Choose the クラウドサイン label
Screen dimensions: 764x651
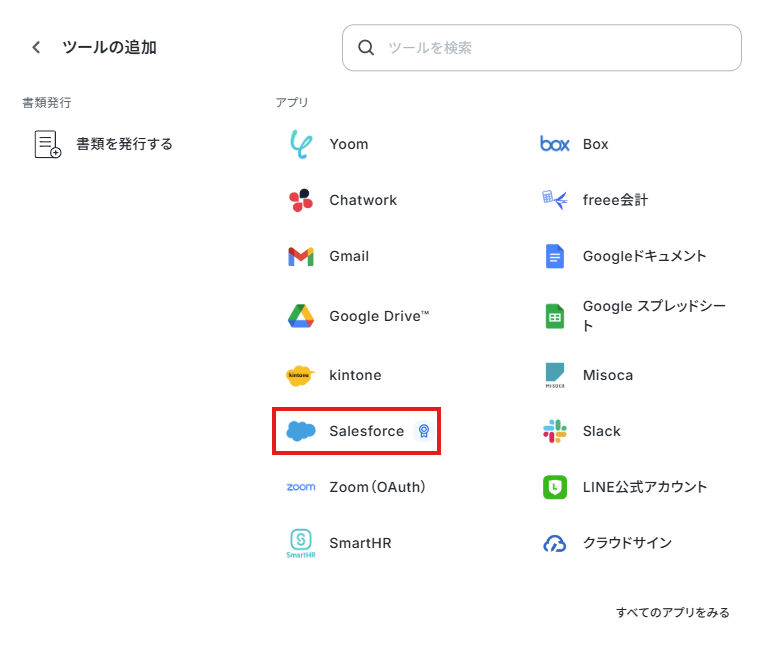(628, 543)
